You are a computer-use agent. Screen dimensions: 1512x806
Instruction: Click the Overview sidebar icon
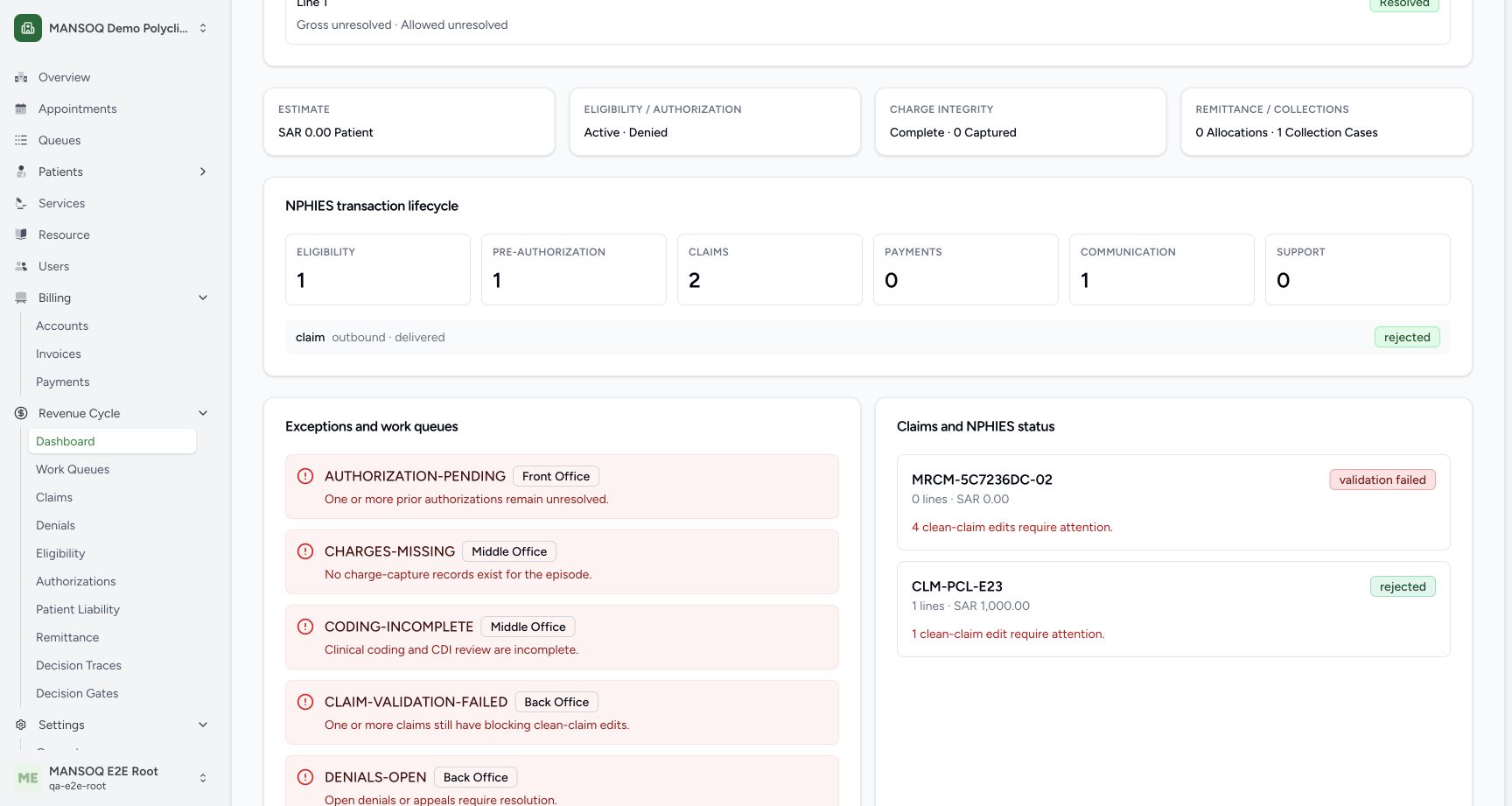click(x=21, y=77)
